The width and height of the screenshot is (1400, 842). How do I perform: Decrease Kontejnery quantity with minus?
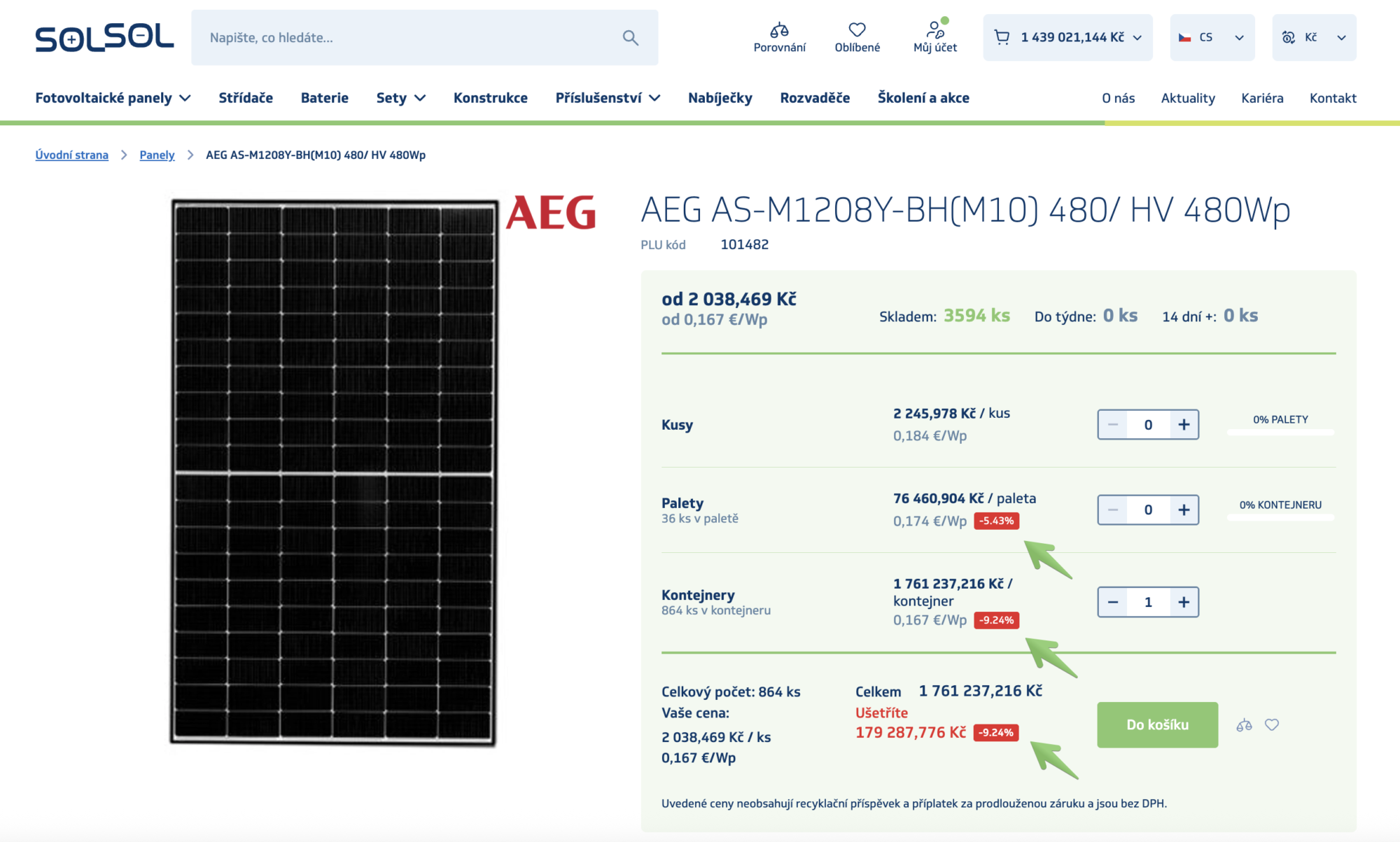[1112, 603]
